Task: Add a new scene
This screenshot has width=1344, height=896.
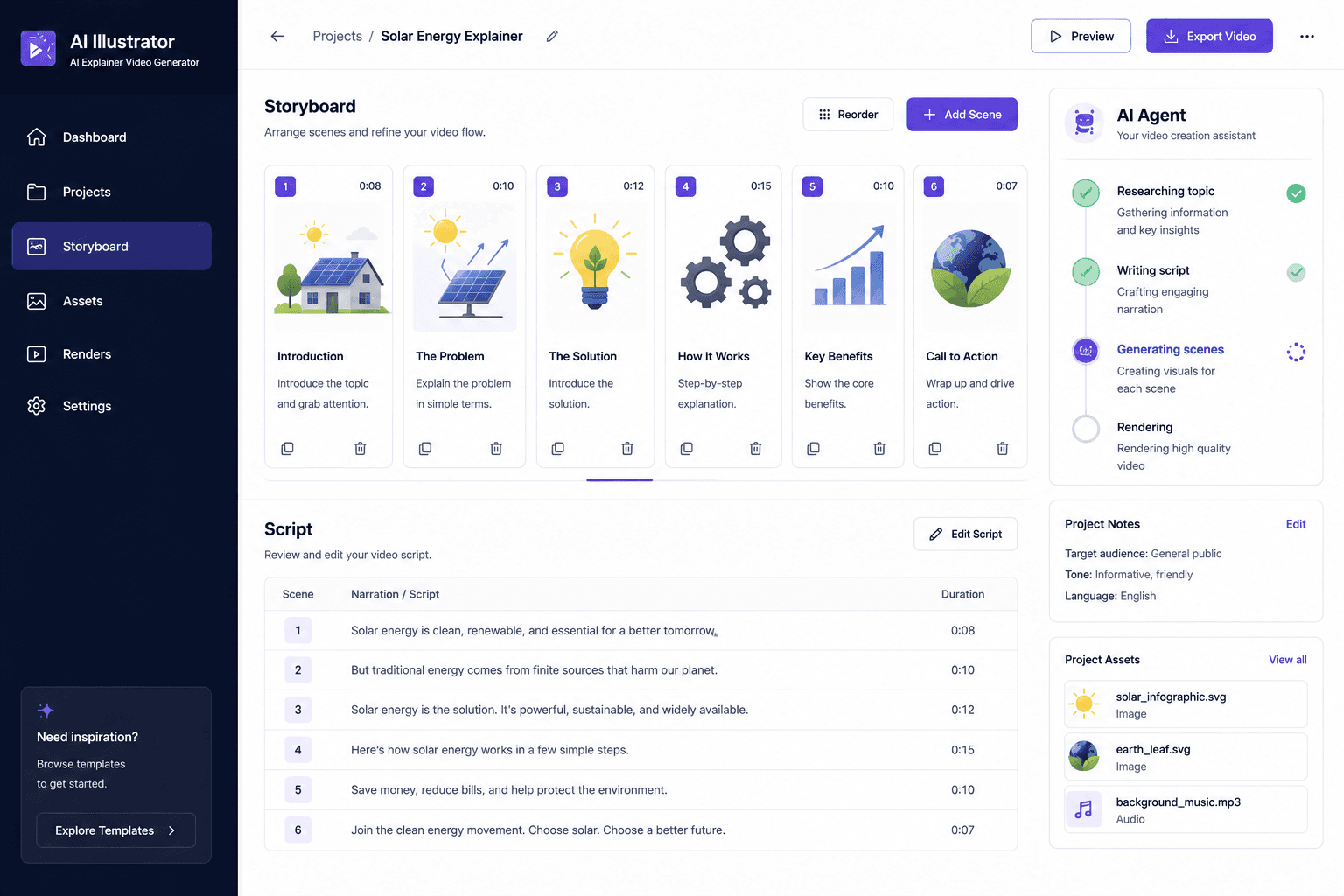Action: click(x=962, y=115)
